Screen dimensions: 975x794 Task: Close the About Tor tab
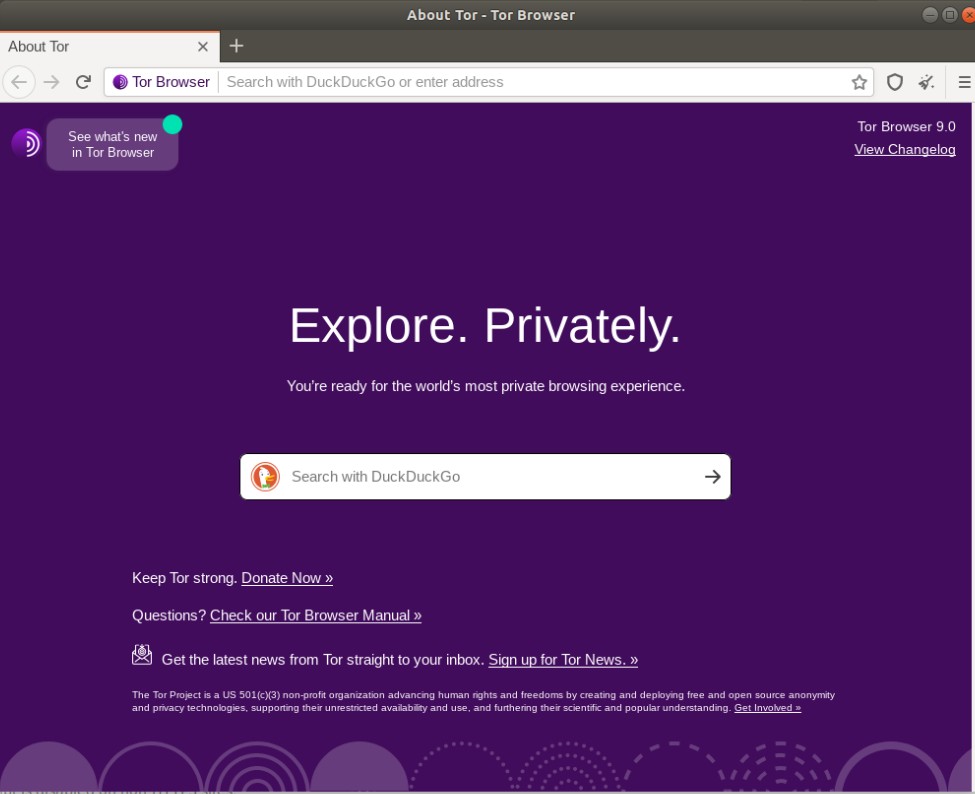(x=203, y=47)
